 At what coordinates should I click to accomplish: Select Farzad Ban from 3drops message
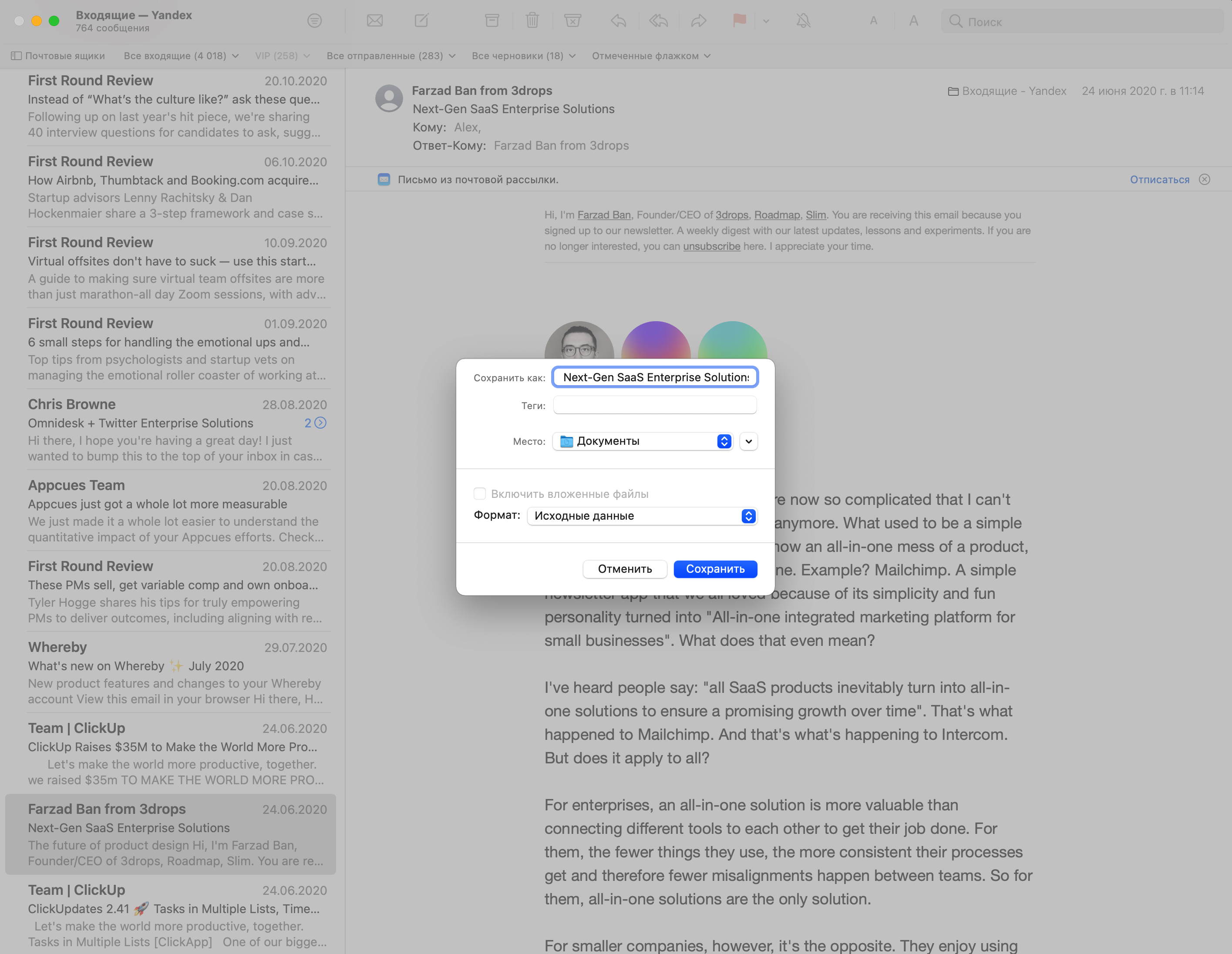(170, 834)
